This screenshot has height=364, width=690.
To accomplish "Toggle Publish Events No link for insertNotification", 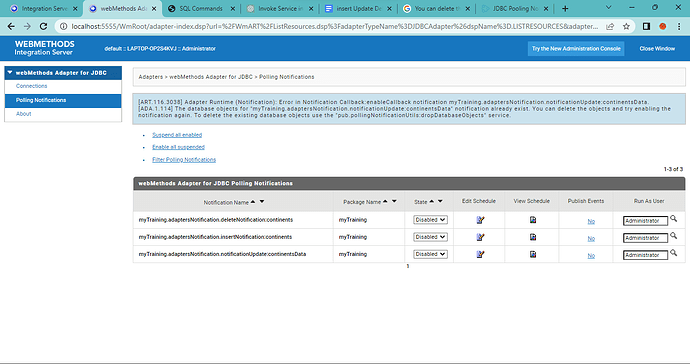I will point(591,239).
